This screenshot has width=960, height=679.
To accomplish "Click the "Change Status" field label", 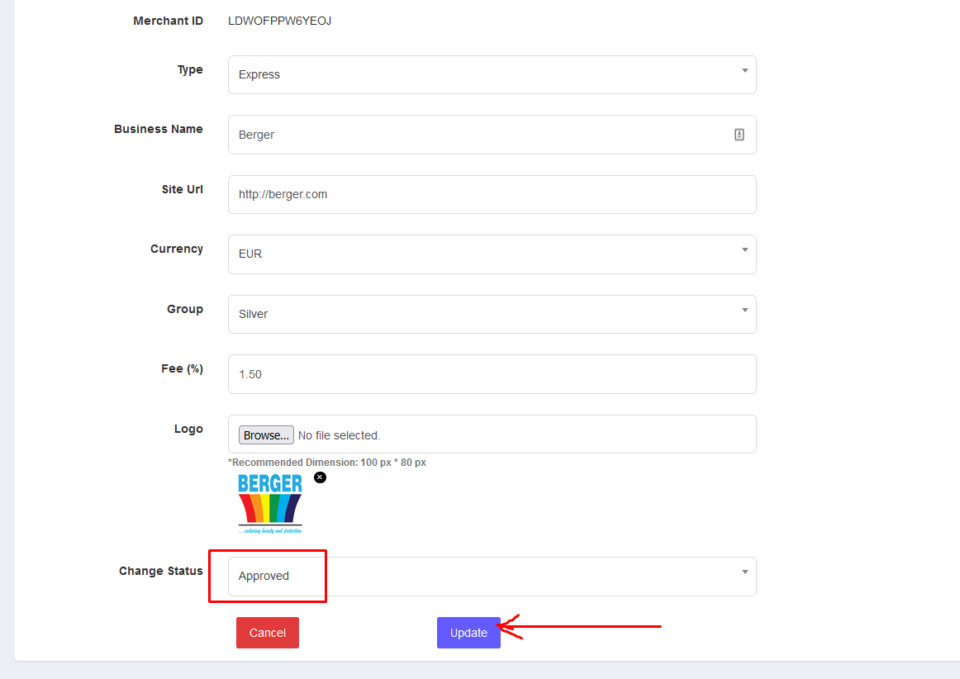I will point(160,571).
